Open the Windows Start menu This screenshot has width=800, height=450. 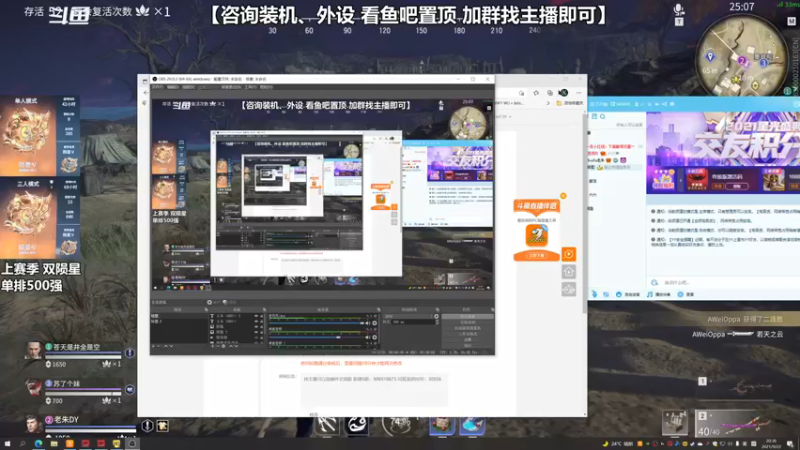(7, 443)
